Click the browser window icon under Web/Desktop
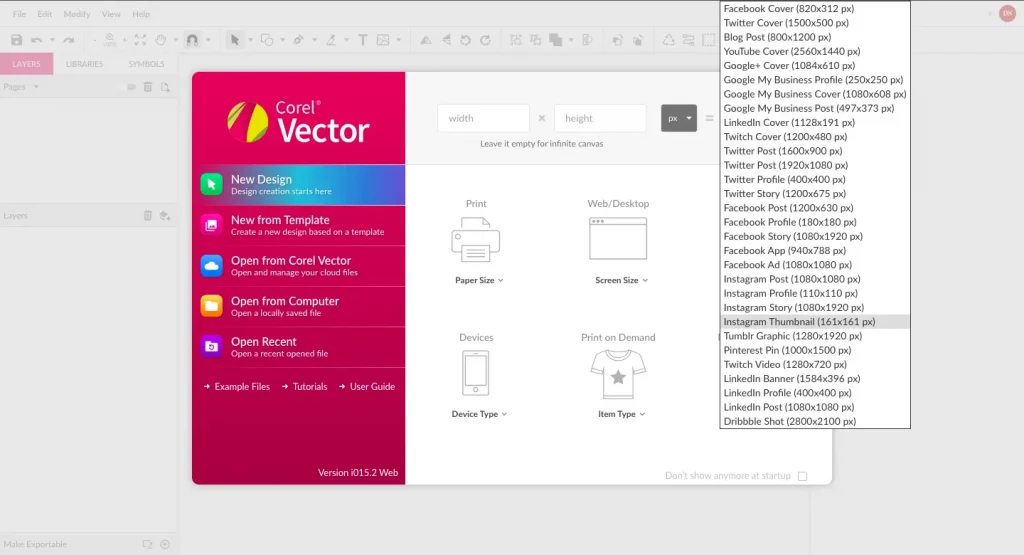The height and width of the screenshot is (555, 1024). tap(618, 239)
